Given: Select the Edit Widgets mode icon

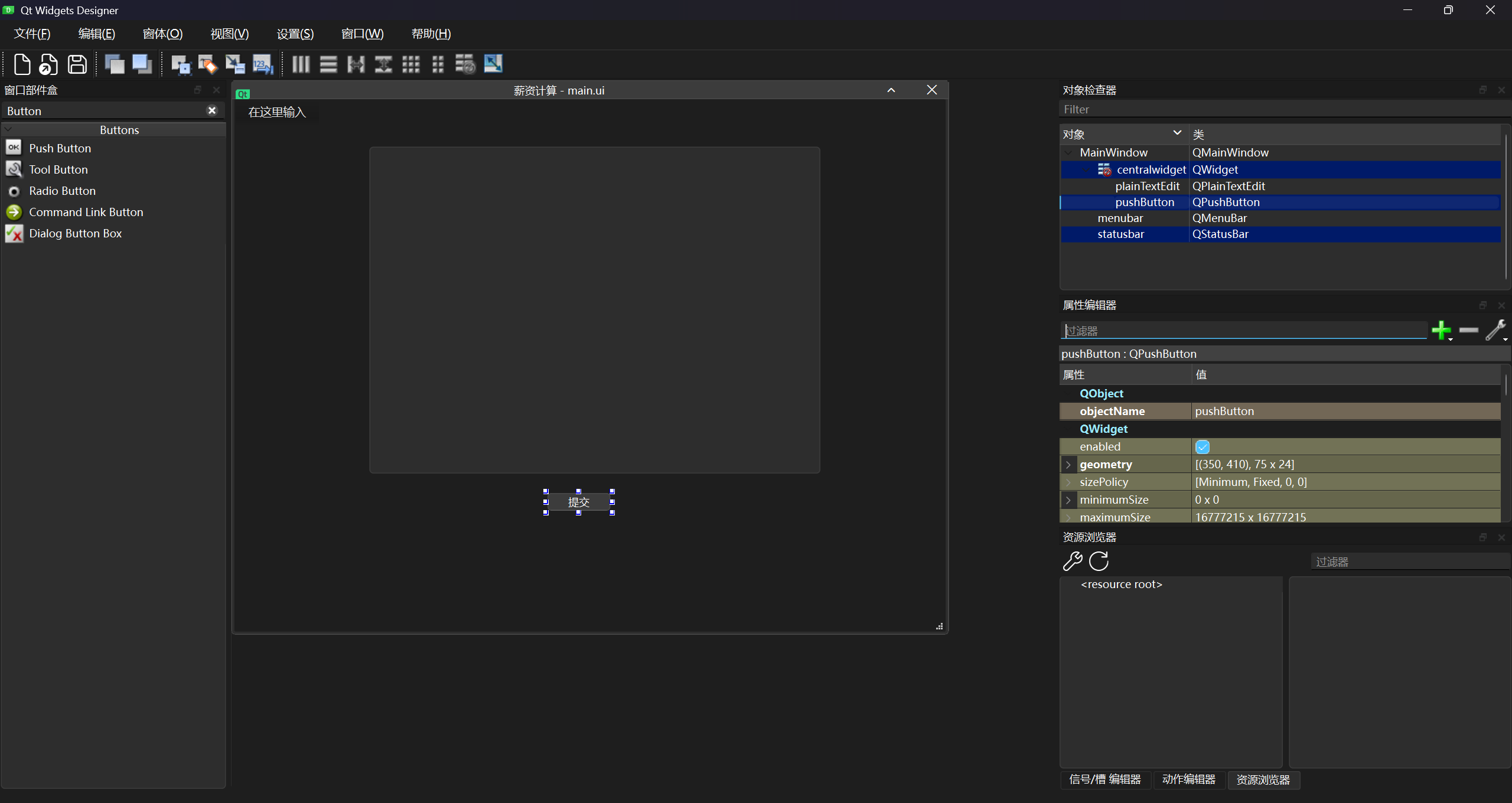Looking at the screenshot, I should [180, 64].
